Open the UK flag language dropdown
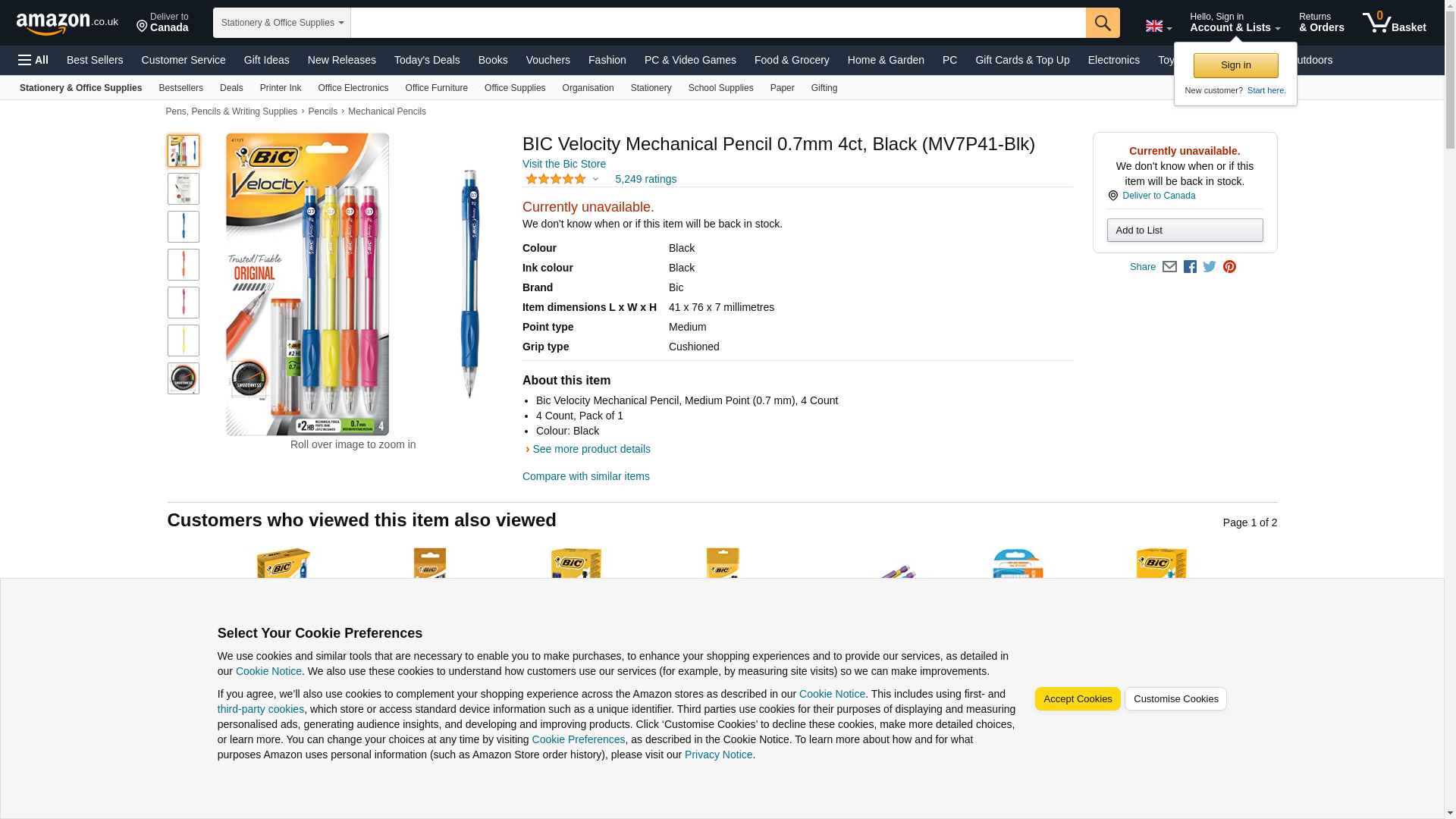The height and width of the screenshot is (819, 1456). click(1158, 27)
